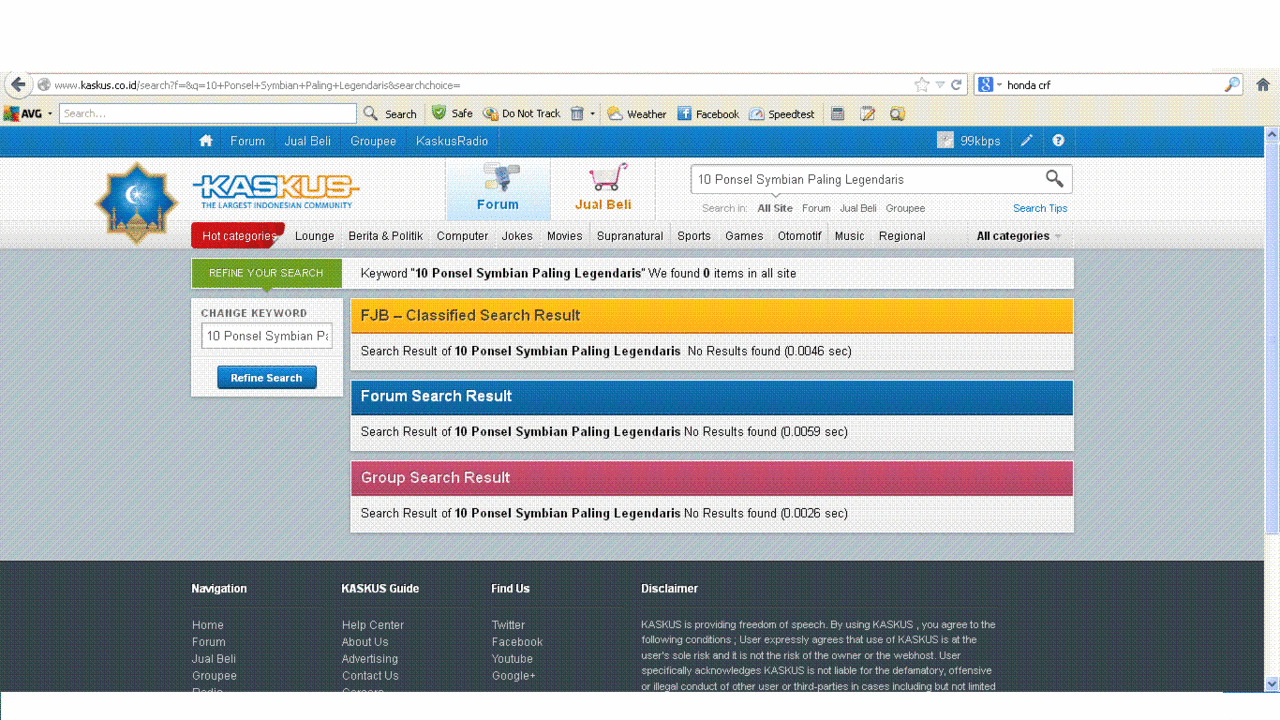Open the browser home page icon
Screen dimensions: 1280x720
click(1263, 85)
